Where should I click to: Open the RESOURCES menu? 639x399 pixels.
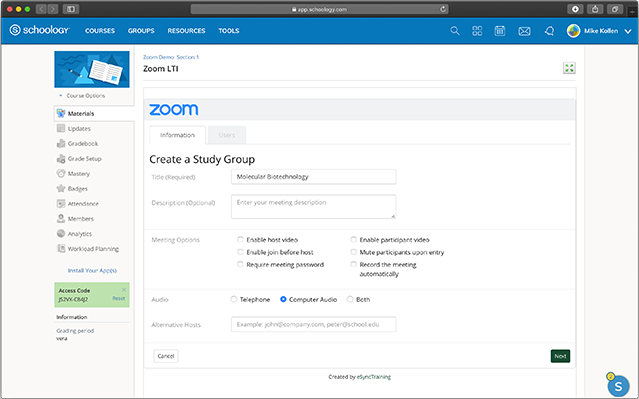(186, 31)
